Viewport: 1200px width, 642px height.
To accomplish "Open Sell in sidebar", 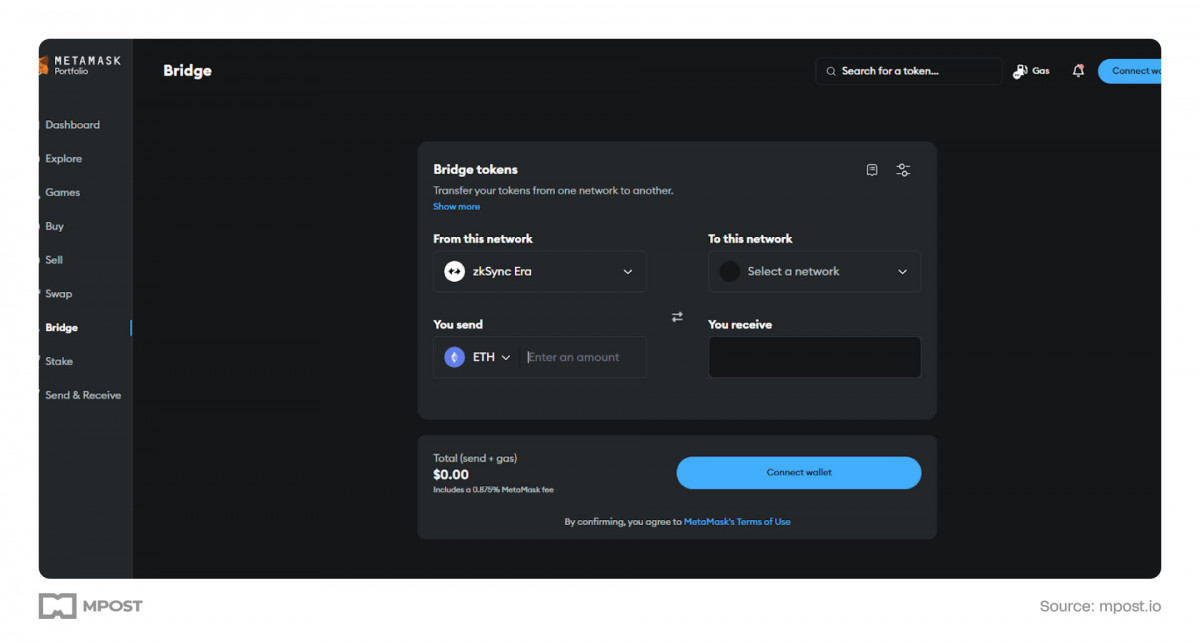I will tap(54, 260).
